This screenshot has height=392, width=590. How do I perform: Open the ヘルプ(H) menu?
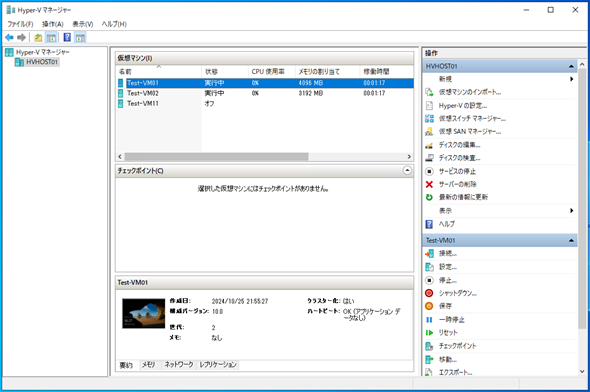[114, 24]
